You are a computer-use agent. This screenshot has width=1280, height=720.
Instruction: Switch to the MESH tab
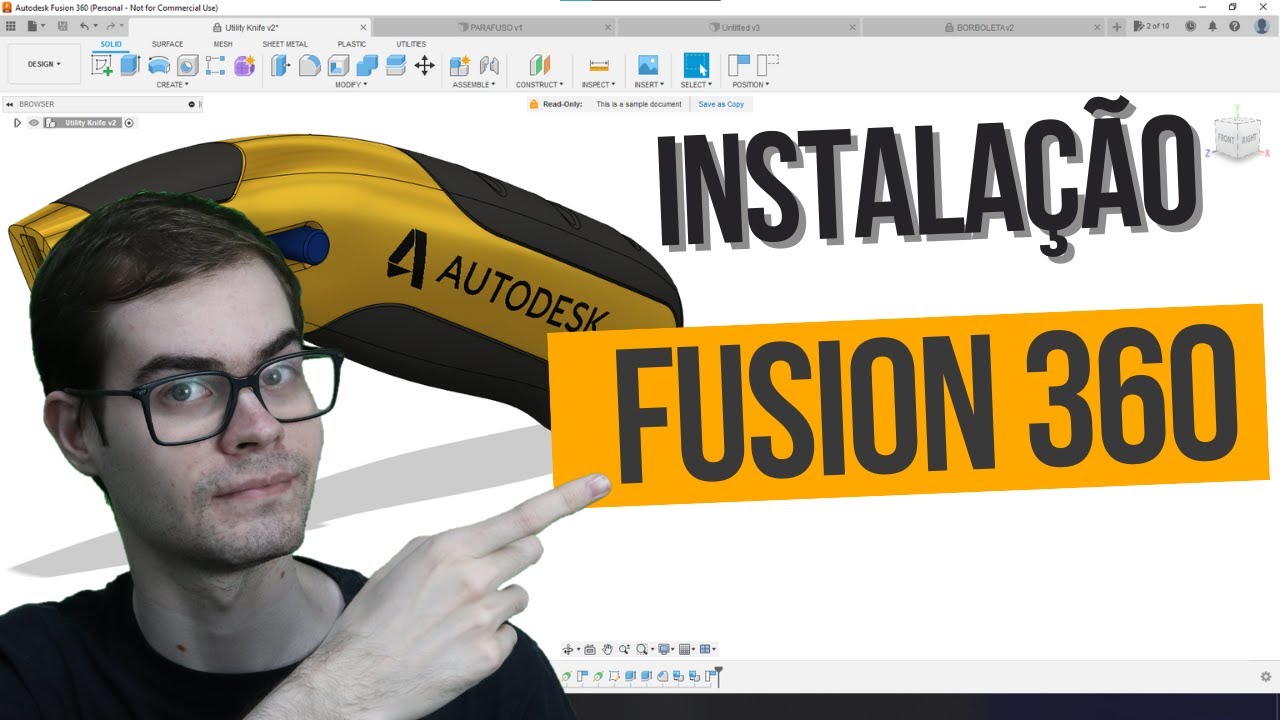(x=223, y=44)
